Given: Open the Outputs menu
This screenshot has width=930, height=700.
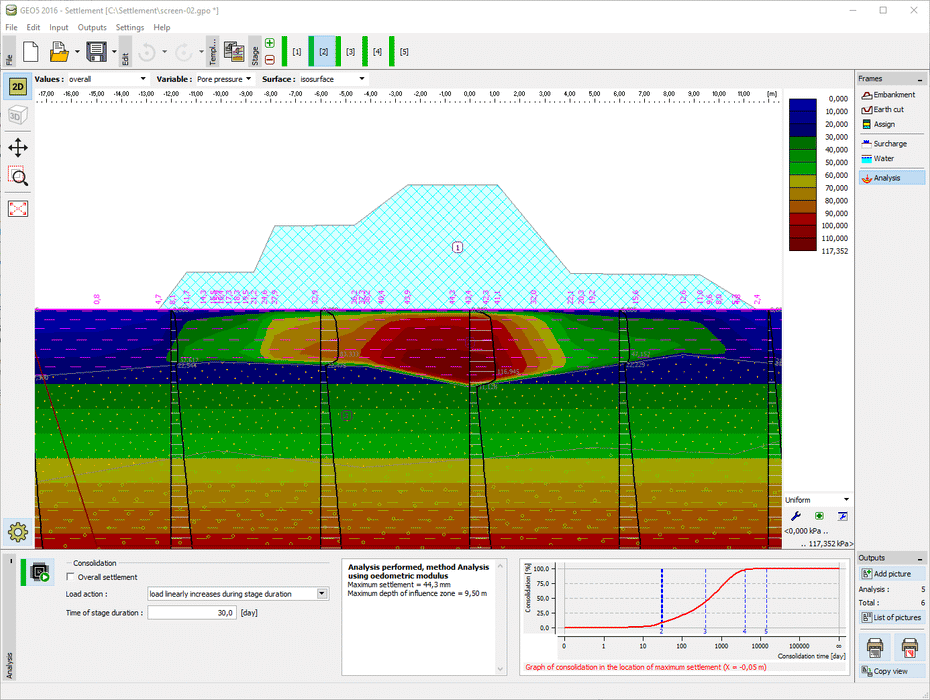Looking at the screenshot, I should 92,27.
